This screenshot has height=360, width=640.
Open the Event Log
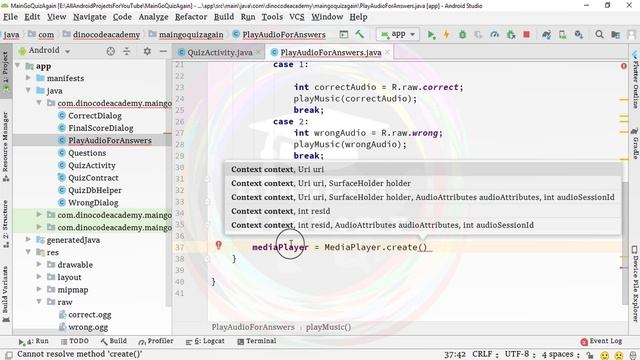[x=602, y=341]
